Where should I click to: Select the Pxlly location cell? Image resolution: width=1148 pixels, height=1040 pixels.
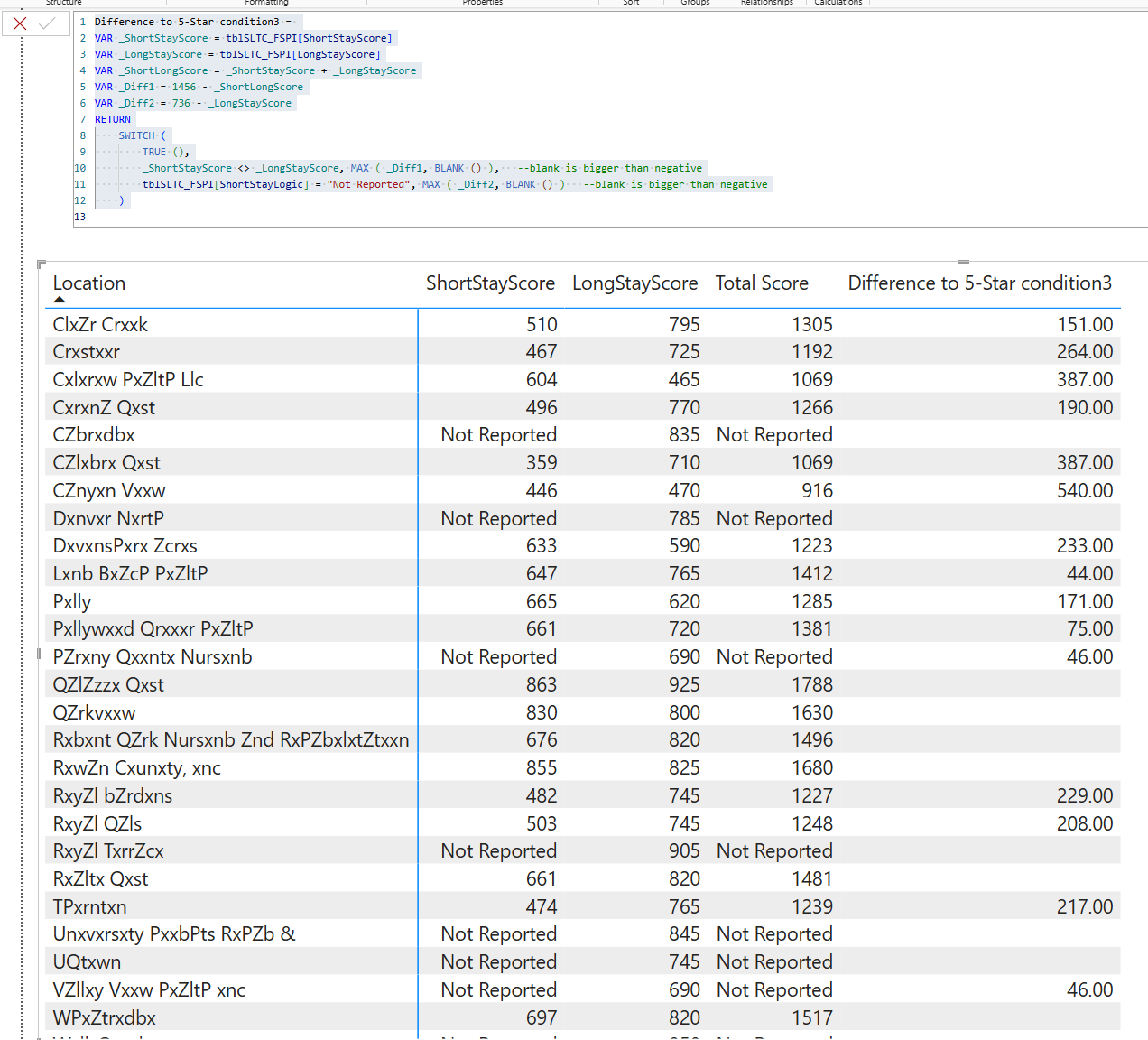point(72,602)
